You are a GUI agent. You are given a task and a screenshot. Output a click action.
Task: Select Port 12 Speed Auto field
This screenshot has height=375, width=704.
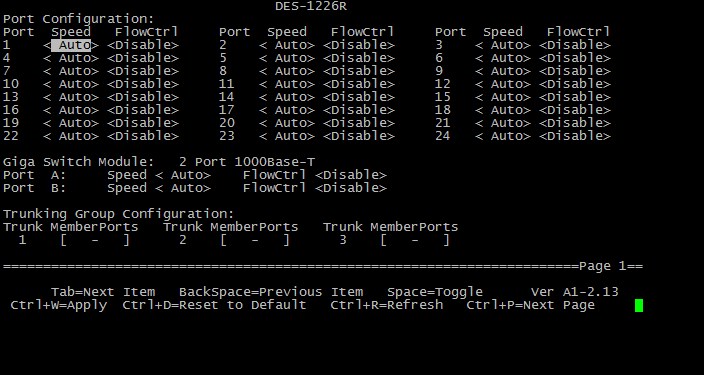[x=503, y=84]
